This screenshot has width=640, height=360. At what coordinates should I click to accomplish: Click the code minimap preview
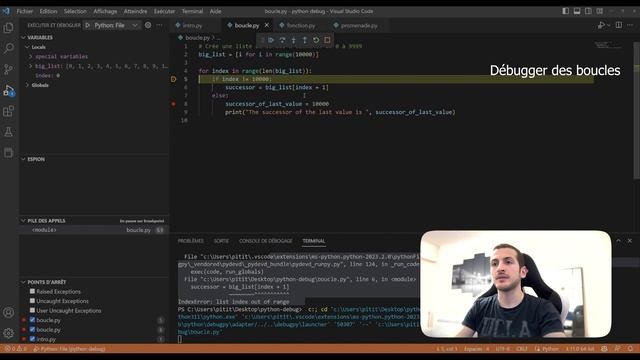(x=608, y=45)
